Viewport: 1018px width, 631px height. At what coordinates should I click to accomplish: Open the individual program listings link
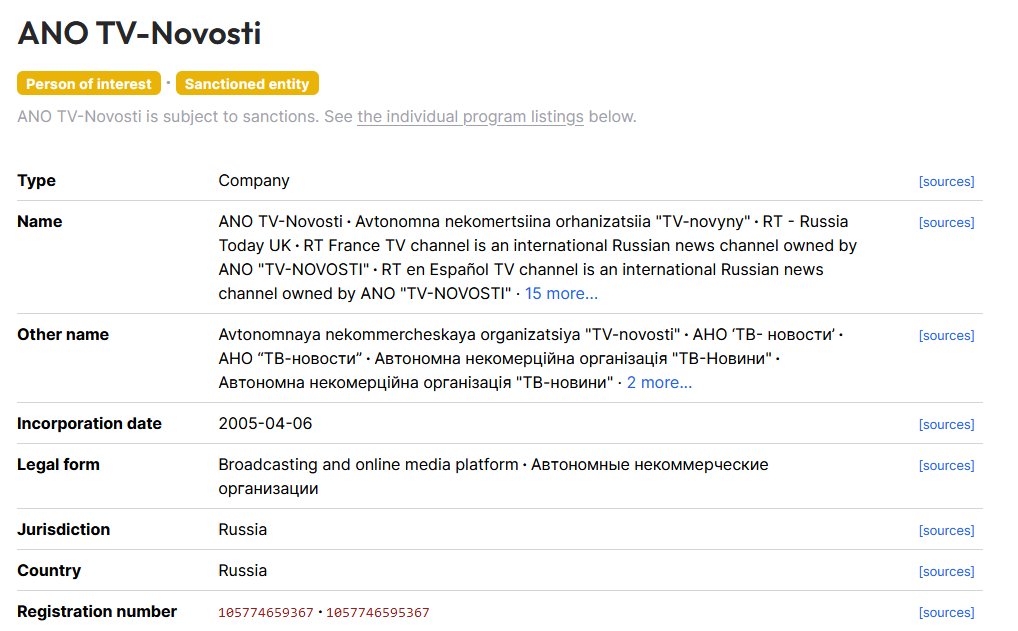470,117
